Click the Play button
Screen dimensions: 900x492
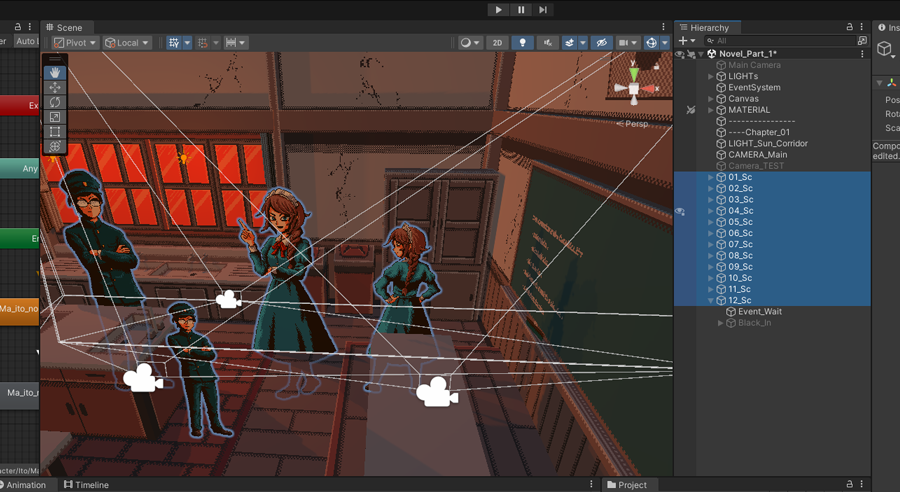point(498,10)
